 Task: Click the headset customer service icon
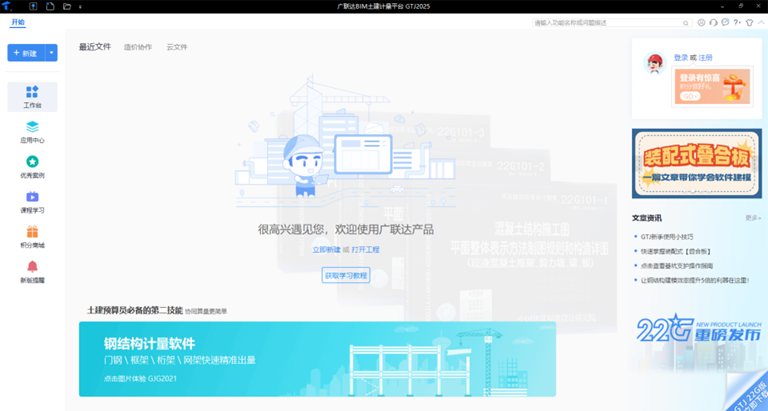pyautogui.click(x=713, y=22)
